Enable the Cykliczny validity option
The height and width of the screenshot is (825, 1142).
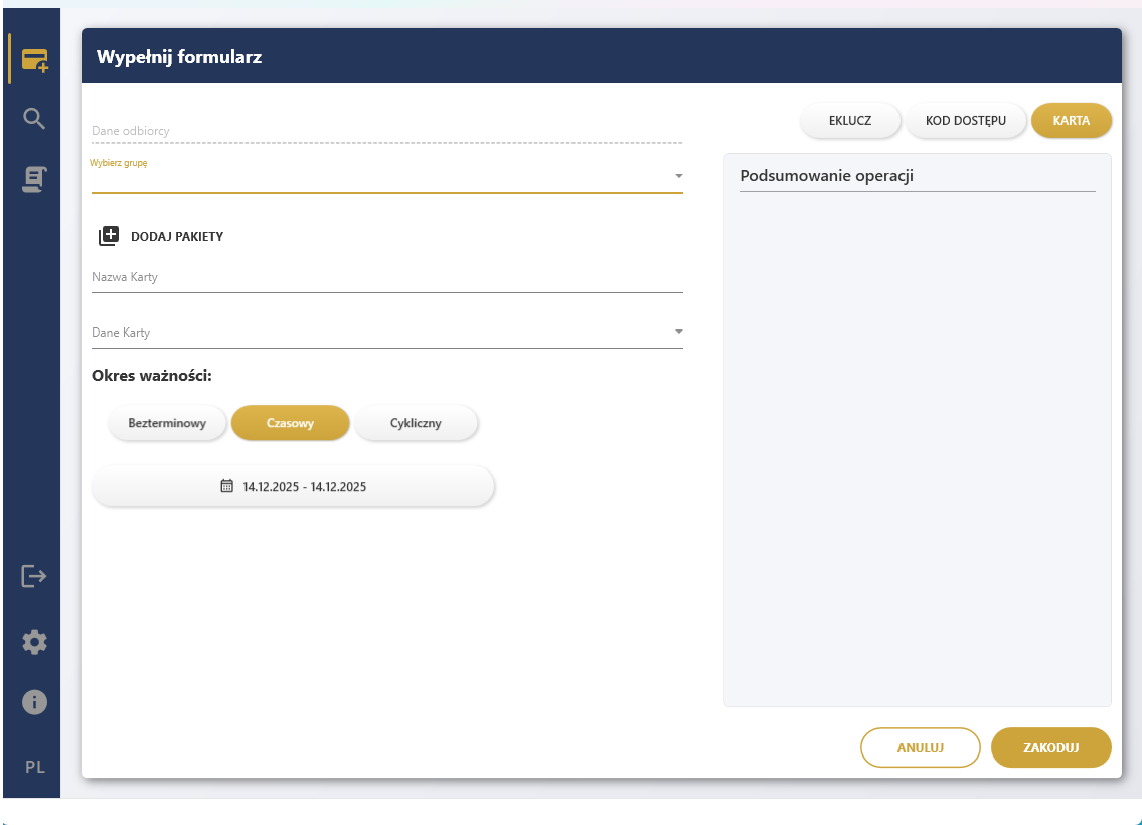[416, 422]
